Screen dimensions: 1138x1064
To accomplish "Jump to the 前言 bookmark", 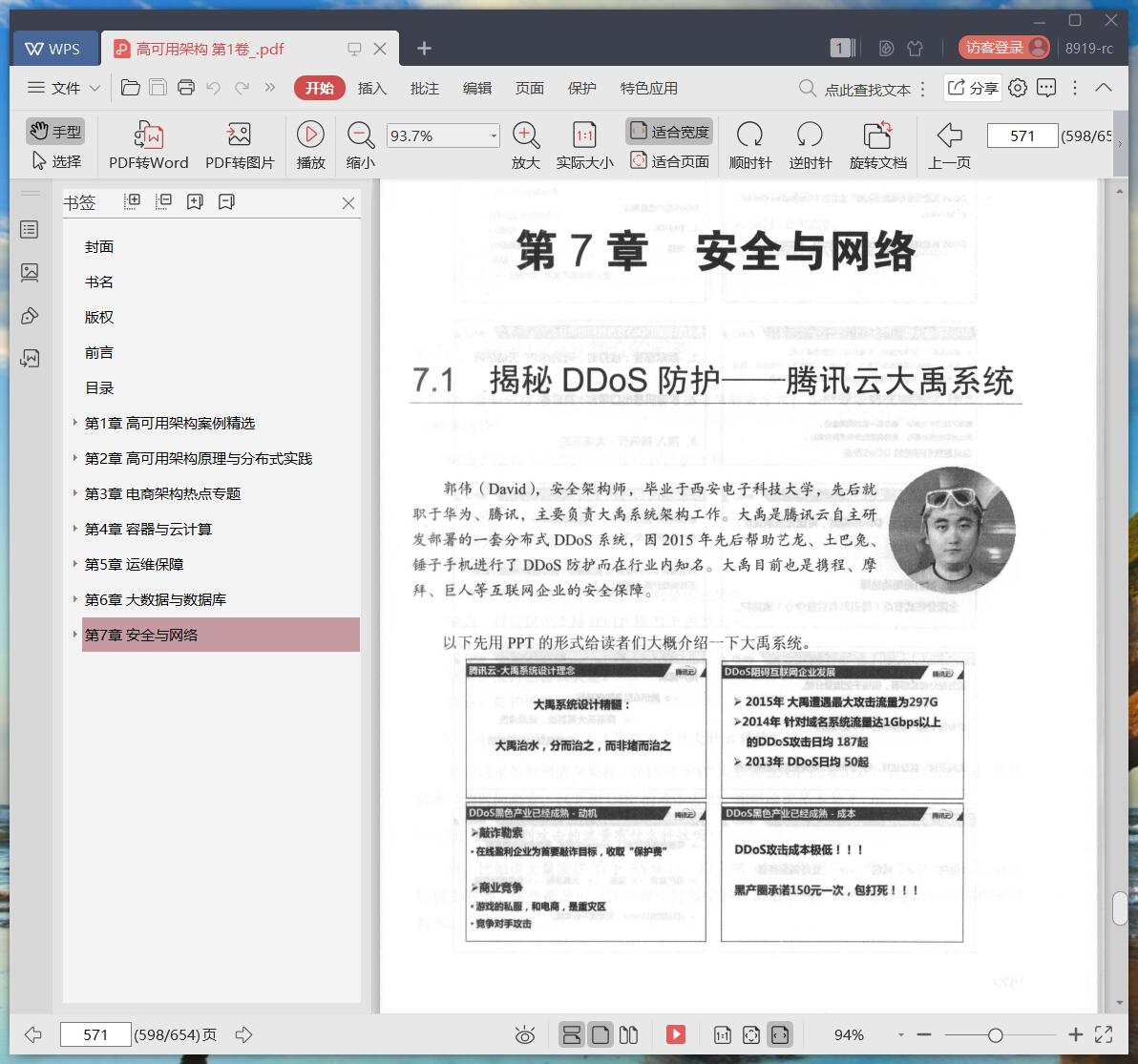I will [x=98, y=352].
